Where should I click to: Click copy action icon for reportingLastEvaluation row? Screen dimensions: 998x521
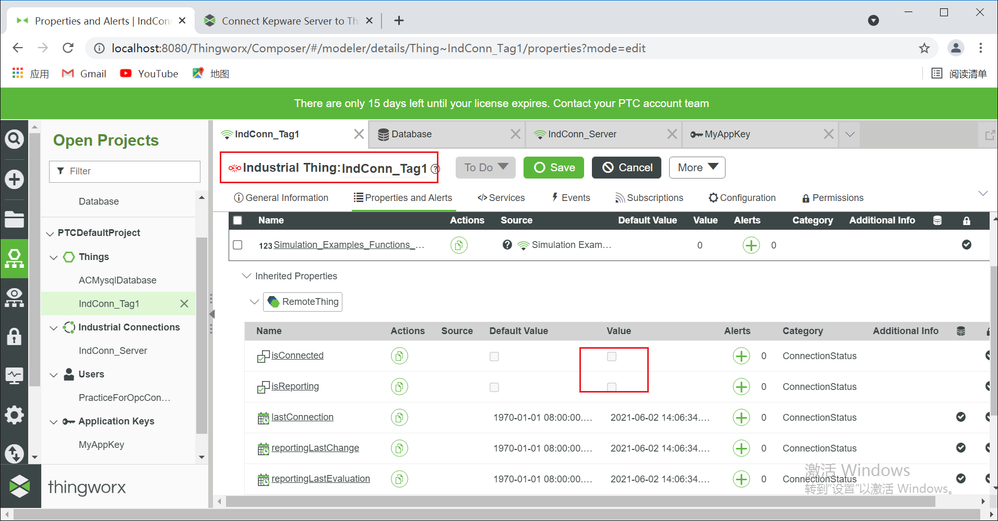tap(399, 478)
